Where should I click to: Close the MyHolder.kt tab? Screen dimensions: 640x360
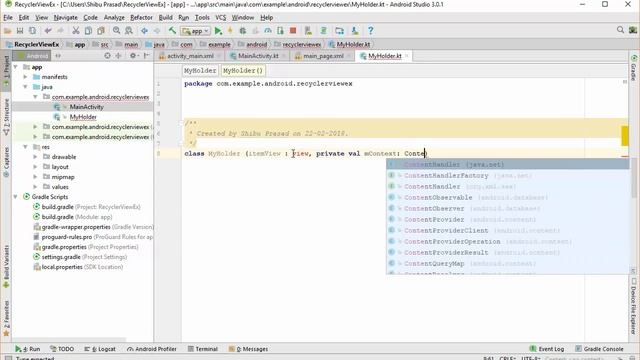pos(407,56)
